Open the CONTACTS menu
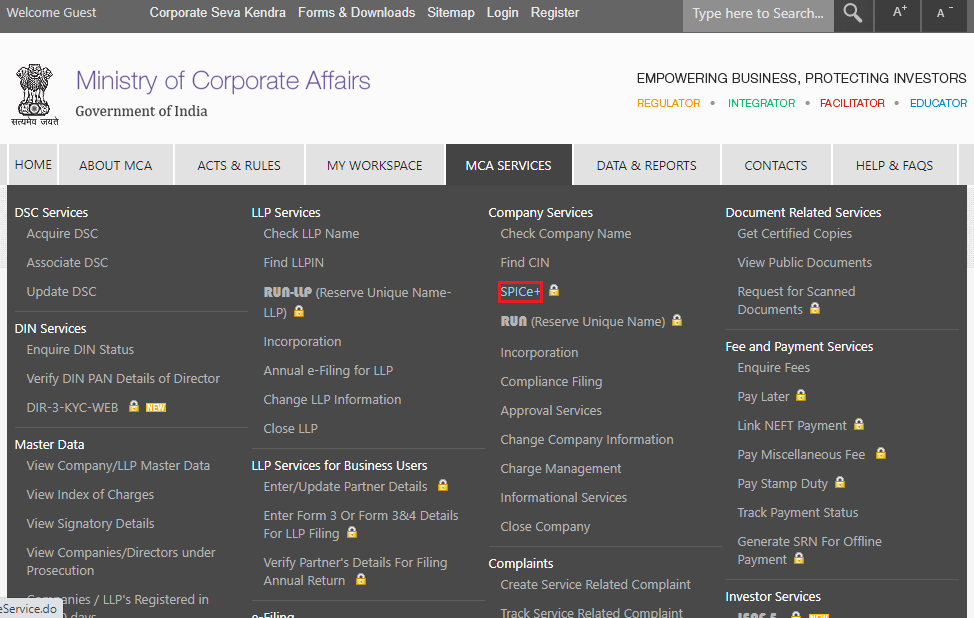 [x=776, y=165]
